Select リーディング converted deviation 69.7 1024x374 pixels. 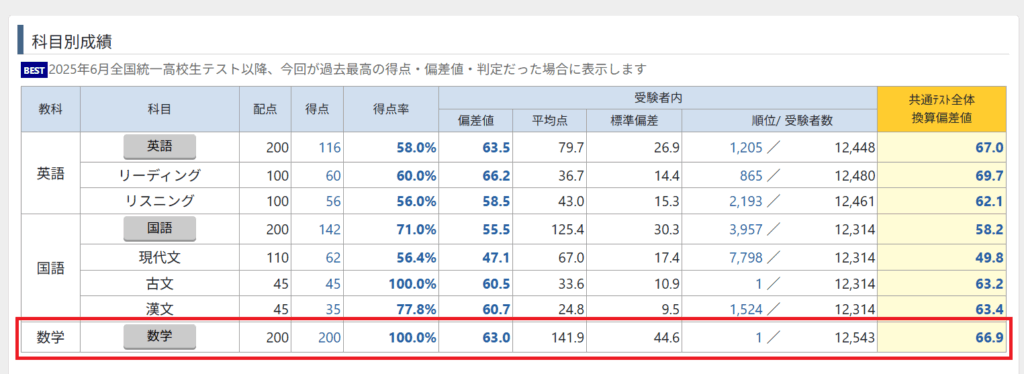pyautogui.click(x=989, y=176)
